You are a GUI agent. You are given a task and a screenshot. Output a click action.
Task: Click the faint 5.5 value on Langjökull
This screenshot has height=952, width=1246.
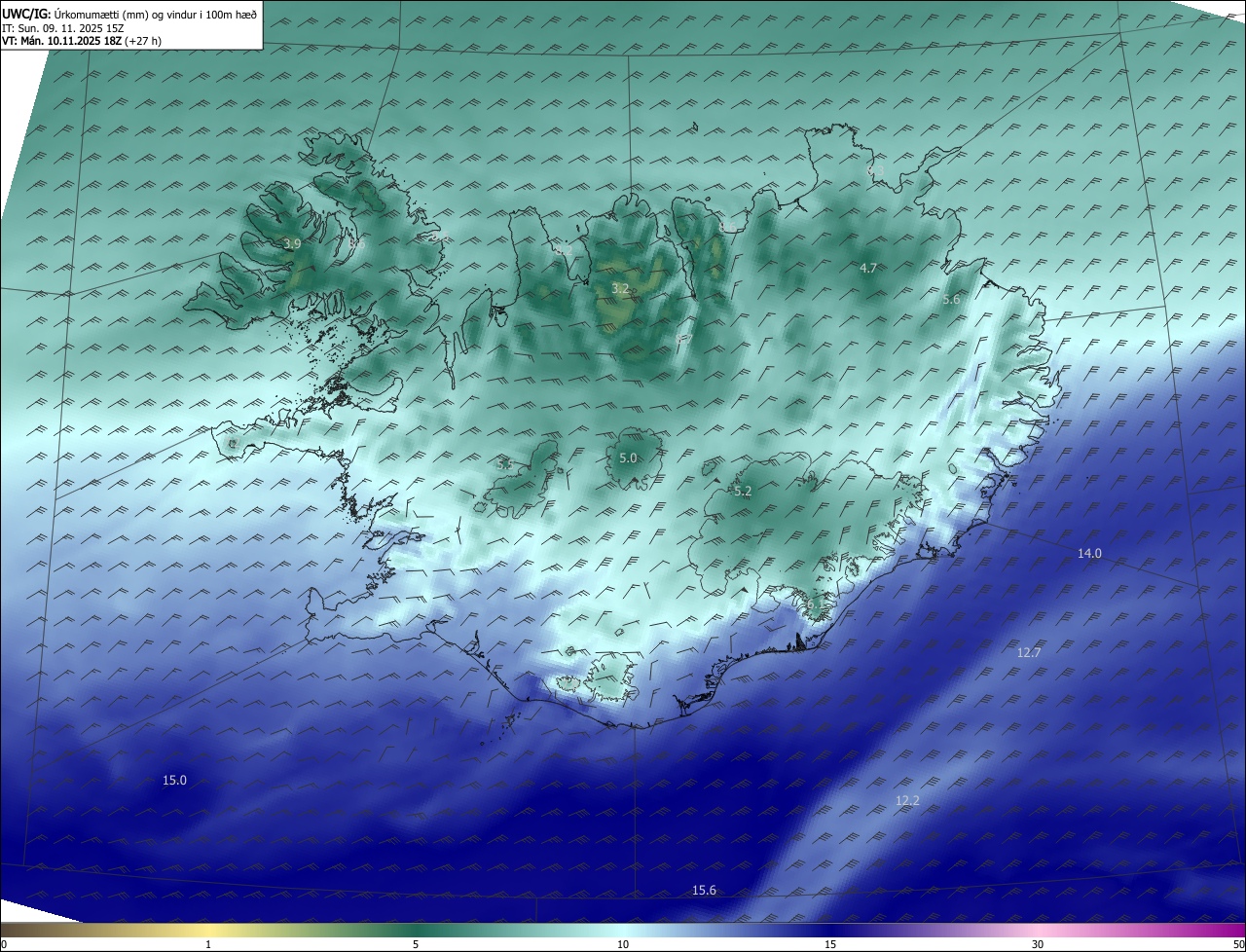coord(504,464)
